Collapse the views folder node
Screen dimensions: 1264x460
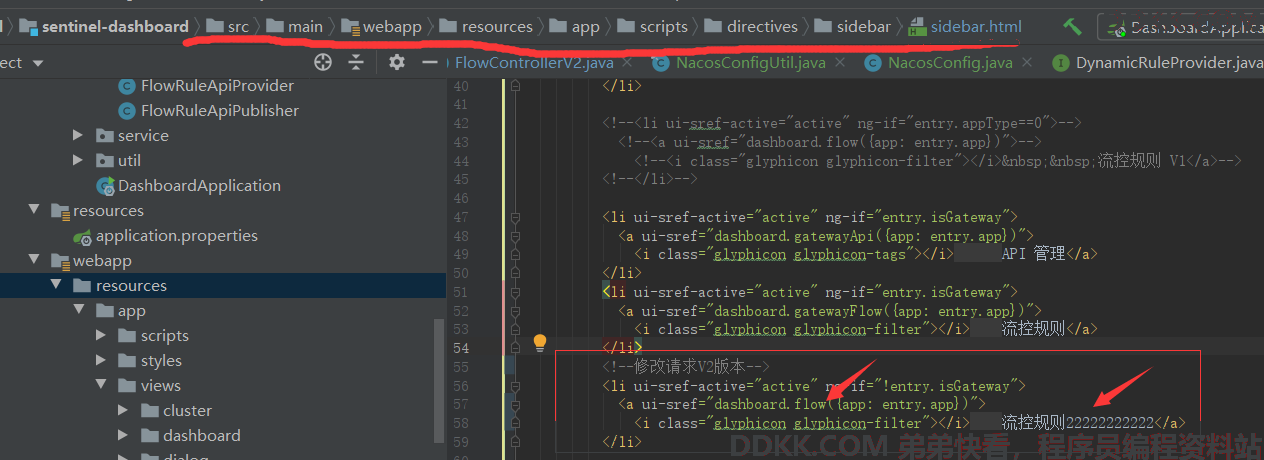click(101, 386)
